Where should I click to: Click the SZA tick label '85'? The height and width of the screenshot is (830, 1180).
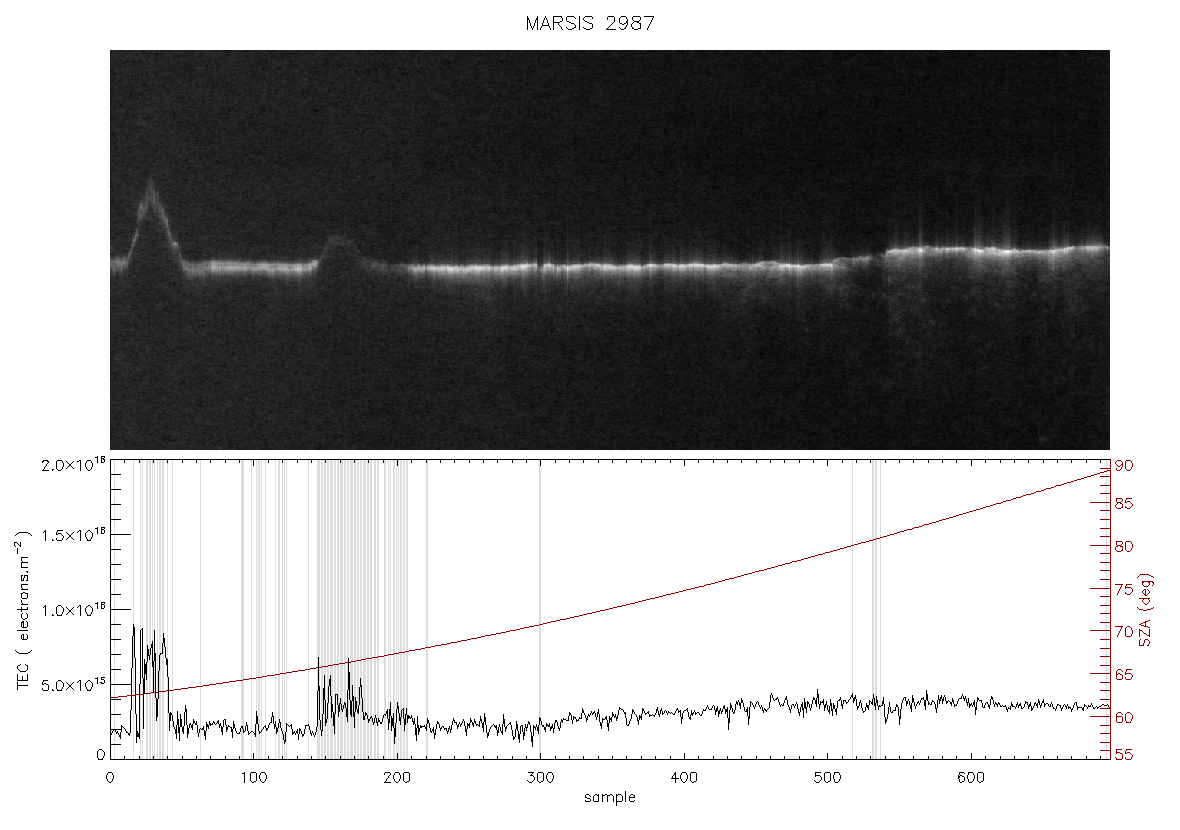[1124, 504]
